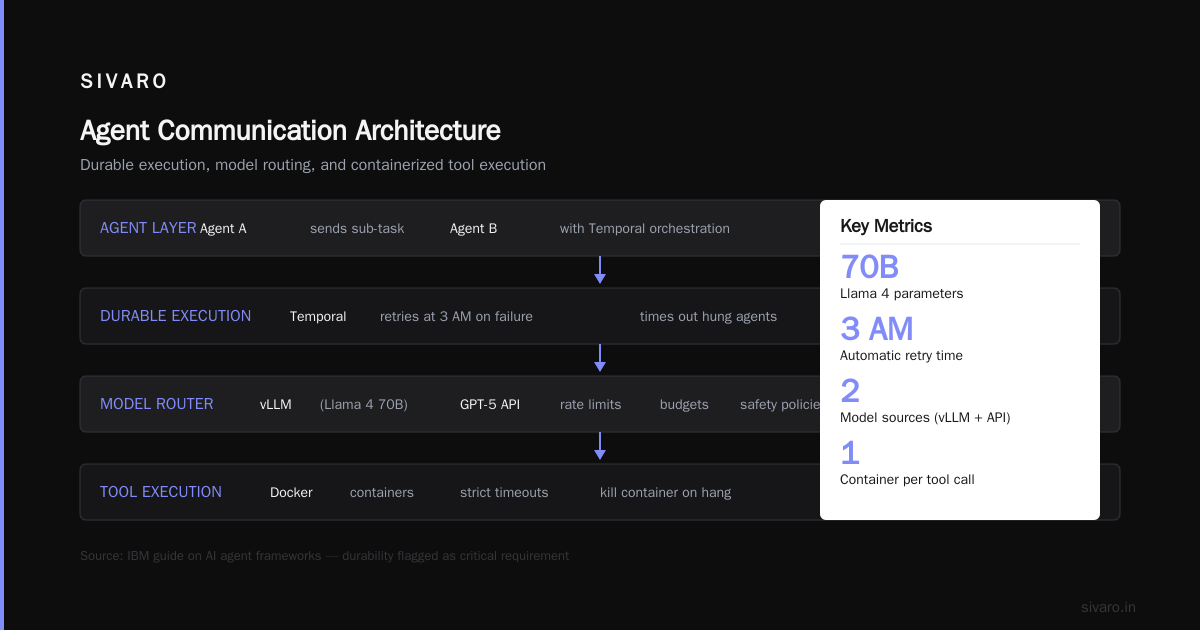This screenshot has height=630, width=1200.
Task: Click the arrow below Agent Layer row
Action: pos(600,270)
